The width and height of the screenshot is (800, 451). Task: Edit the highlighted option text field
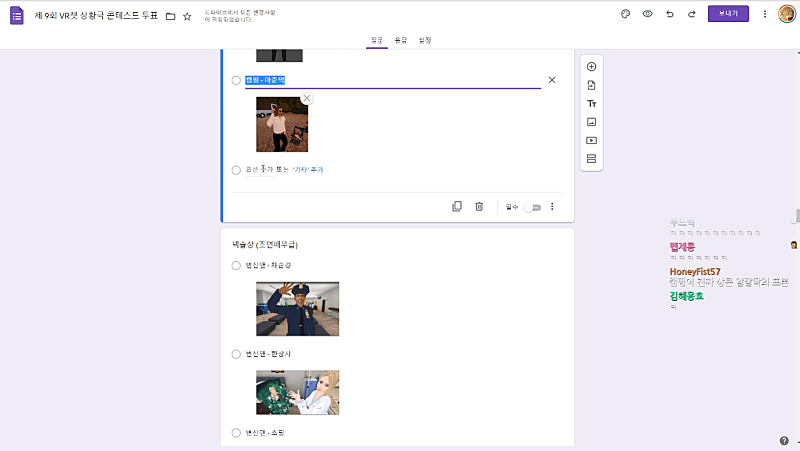point(393,81)
